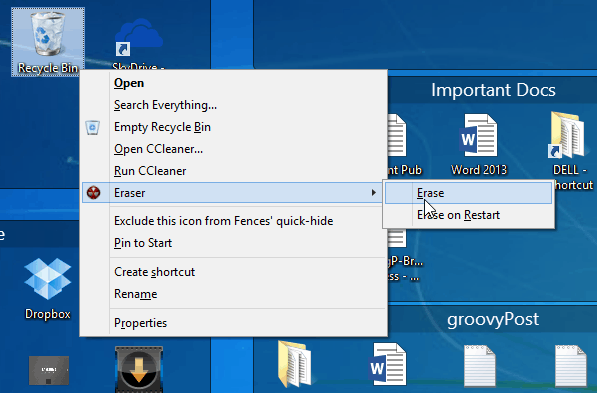Select Search Everything... menu entry

click(x=234, y=105)
